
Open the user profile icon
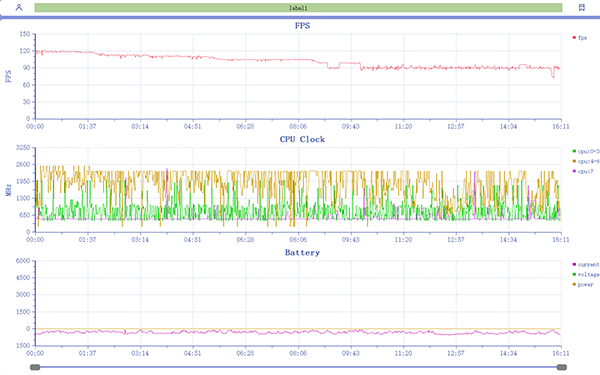pyautogui.click(x=19, y=7)
